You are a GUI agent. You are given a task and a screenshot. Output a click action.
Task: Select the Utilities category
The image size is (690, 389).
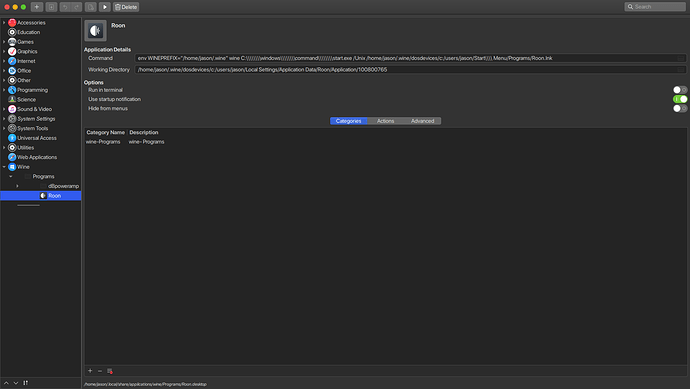[26, 148]
